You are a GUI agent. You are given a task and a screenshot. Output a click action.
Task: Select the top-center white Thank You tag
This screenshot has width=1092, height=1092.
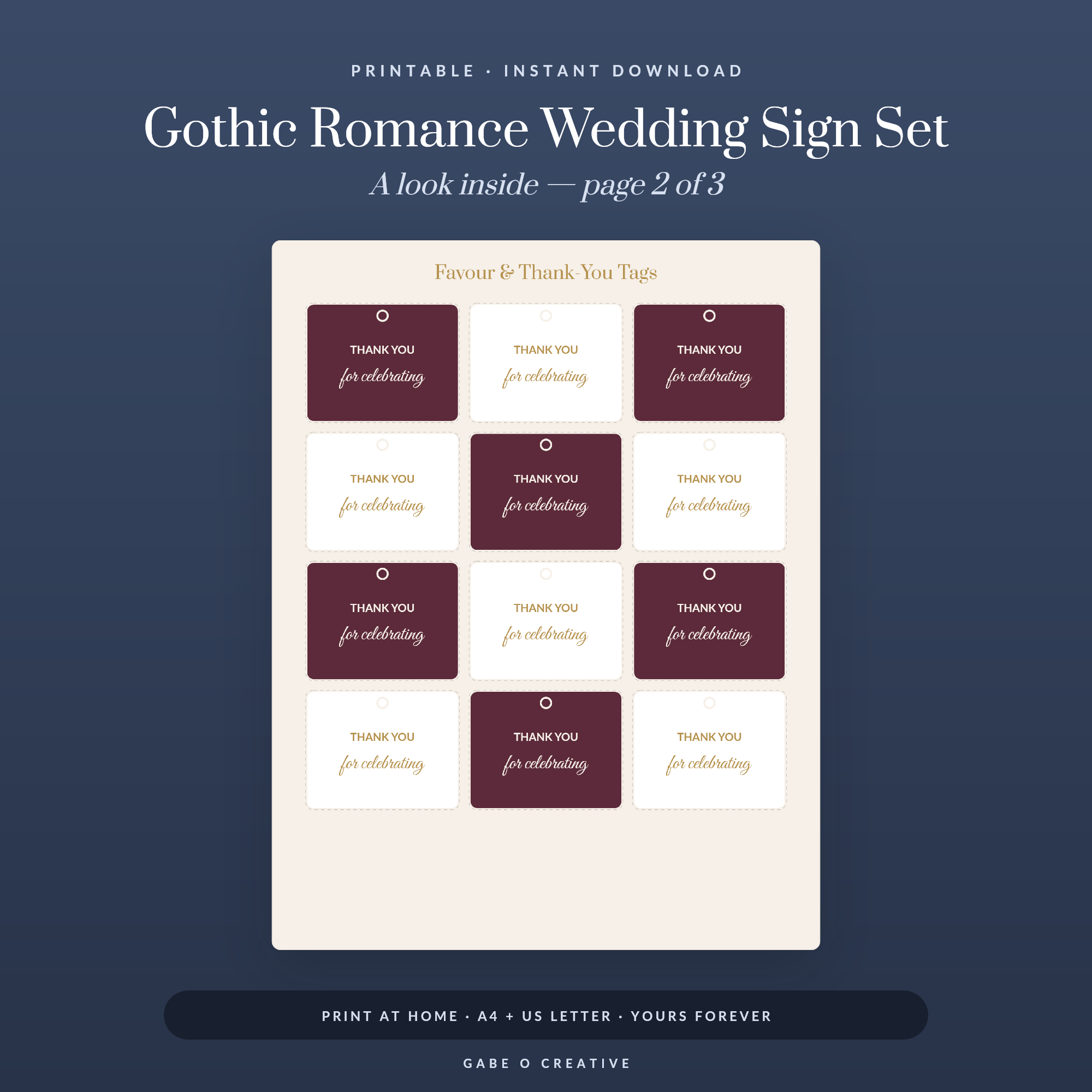click(x=546, y=363)
